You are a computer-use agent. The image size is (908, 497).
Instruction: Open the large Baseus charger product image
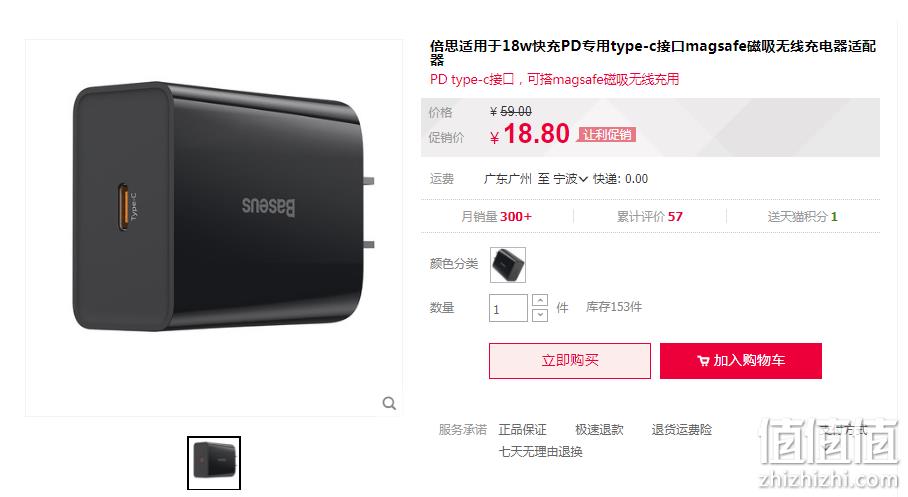click(x=214, y=228)
